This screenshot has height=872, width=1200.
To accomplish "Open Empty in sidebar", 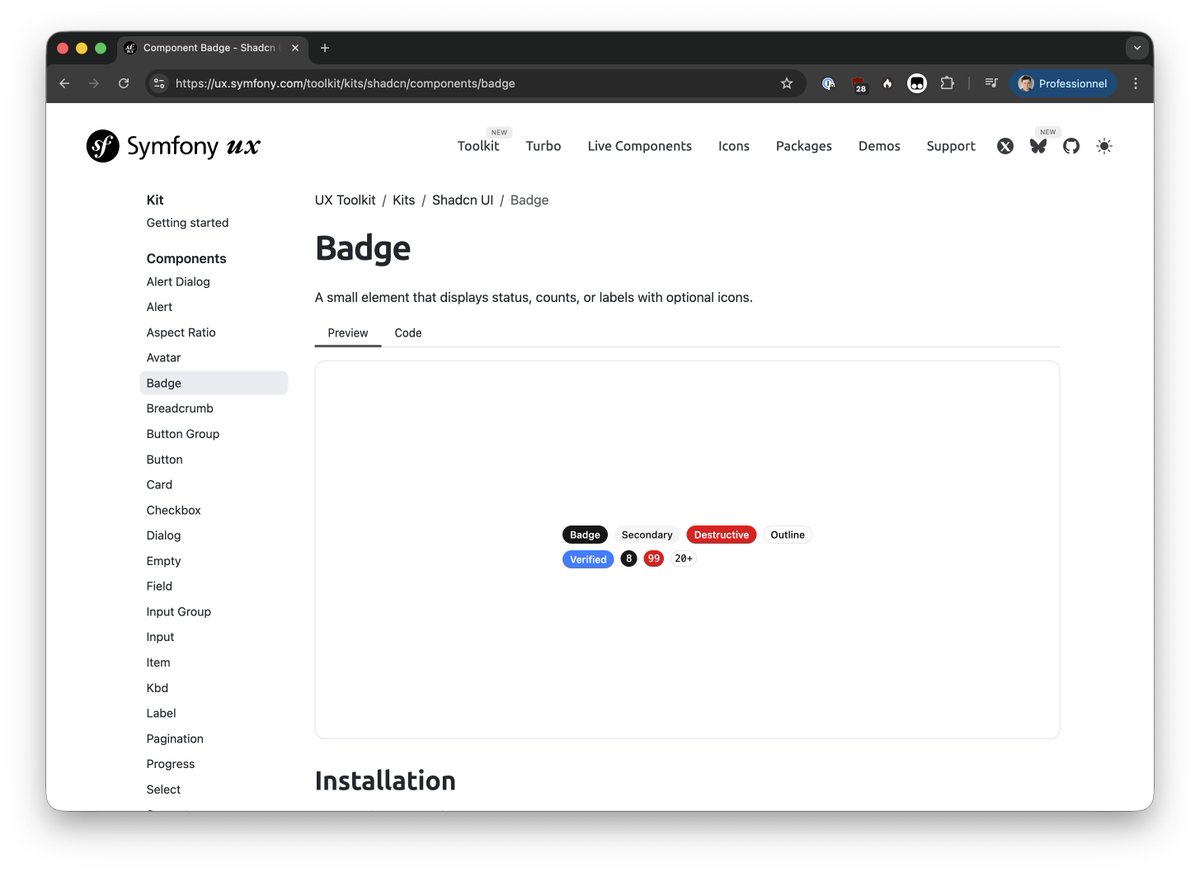I will pyautogui.click(x=164, y=561).
